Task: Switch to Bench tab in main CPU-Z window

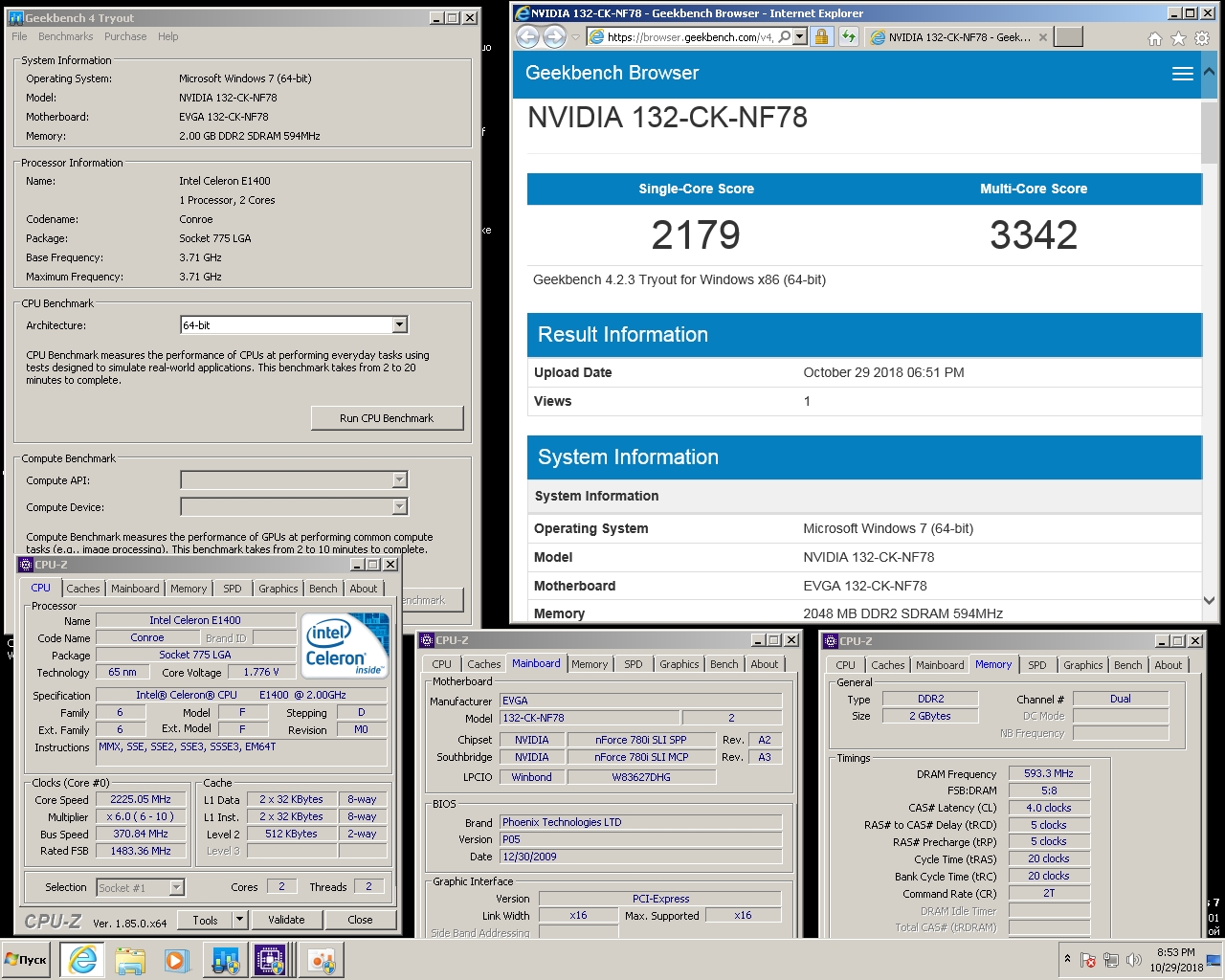Action: tap(323, 589)
